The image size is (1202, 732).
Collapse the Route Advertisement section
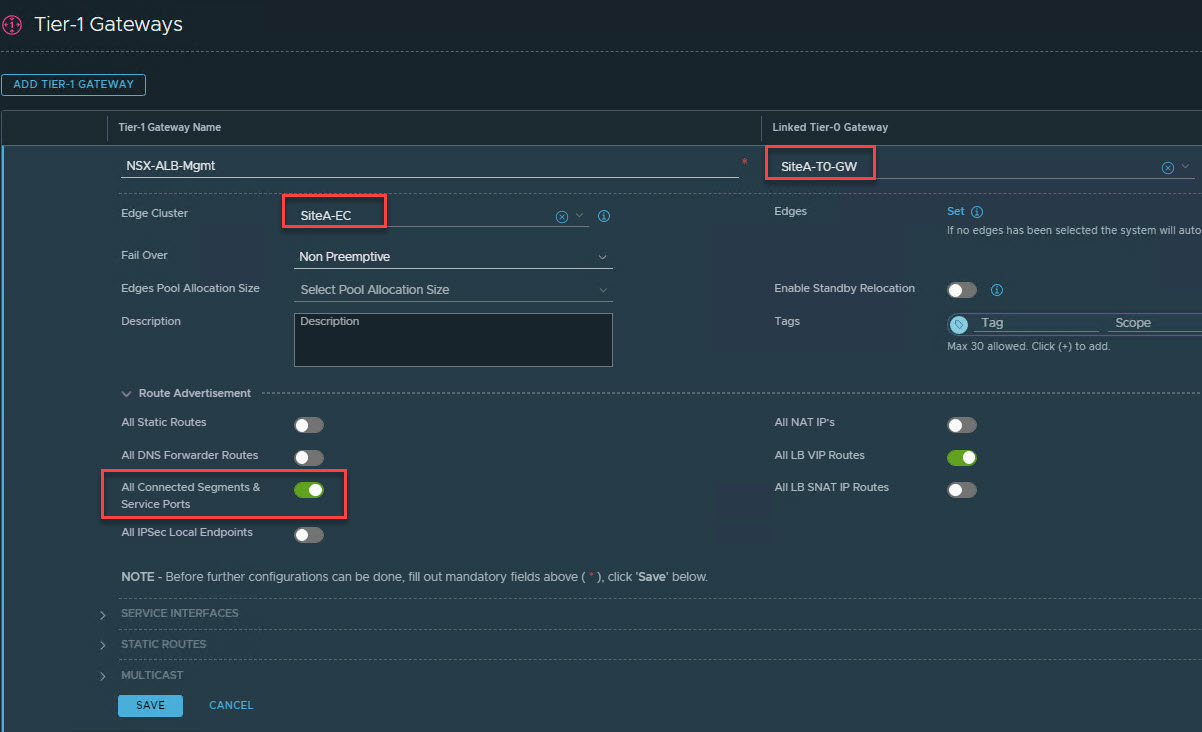point(127,394)
